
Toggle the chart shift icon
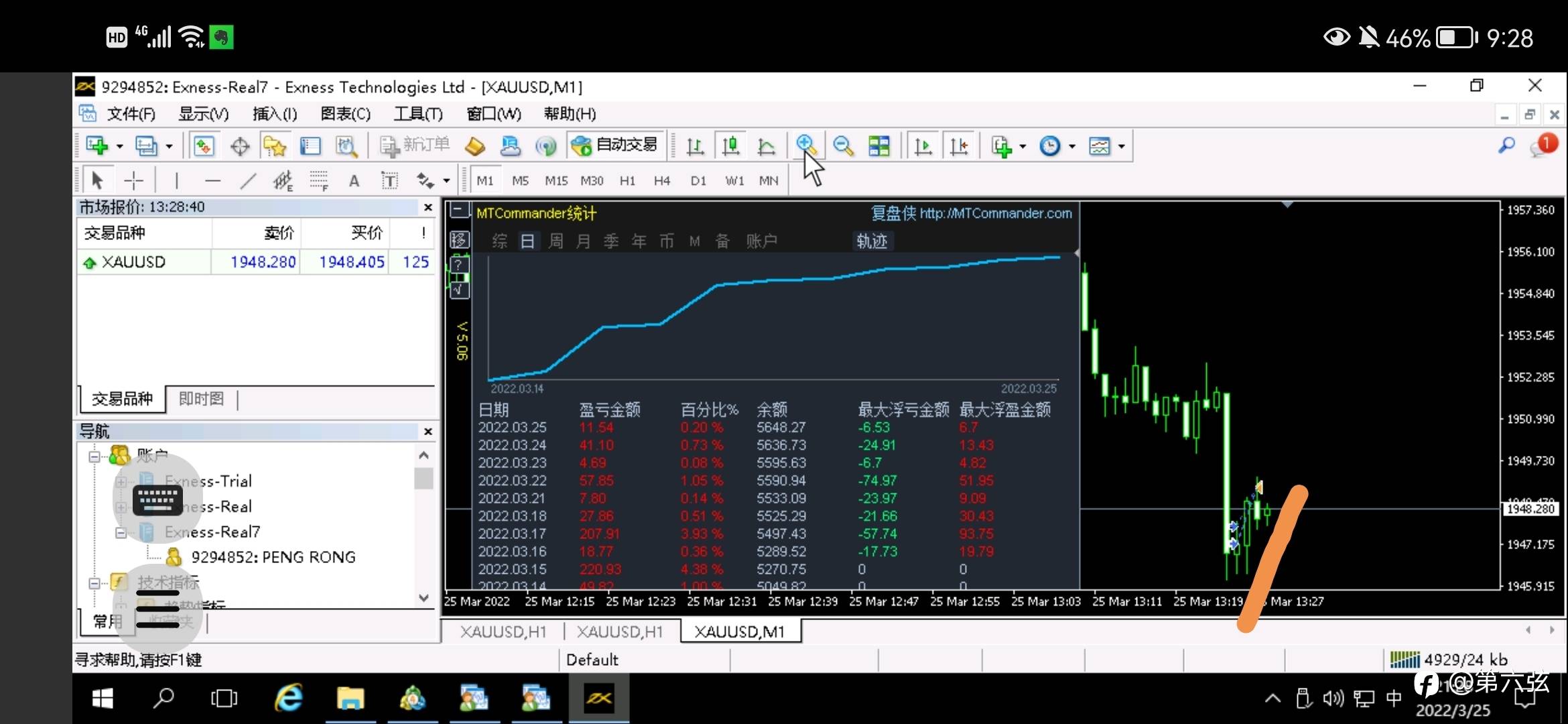pos(959,145)
